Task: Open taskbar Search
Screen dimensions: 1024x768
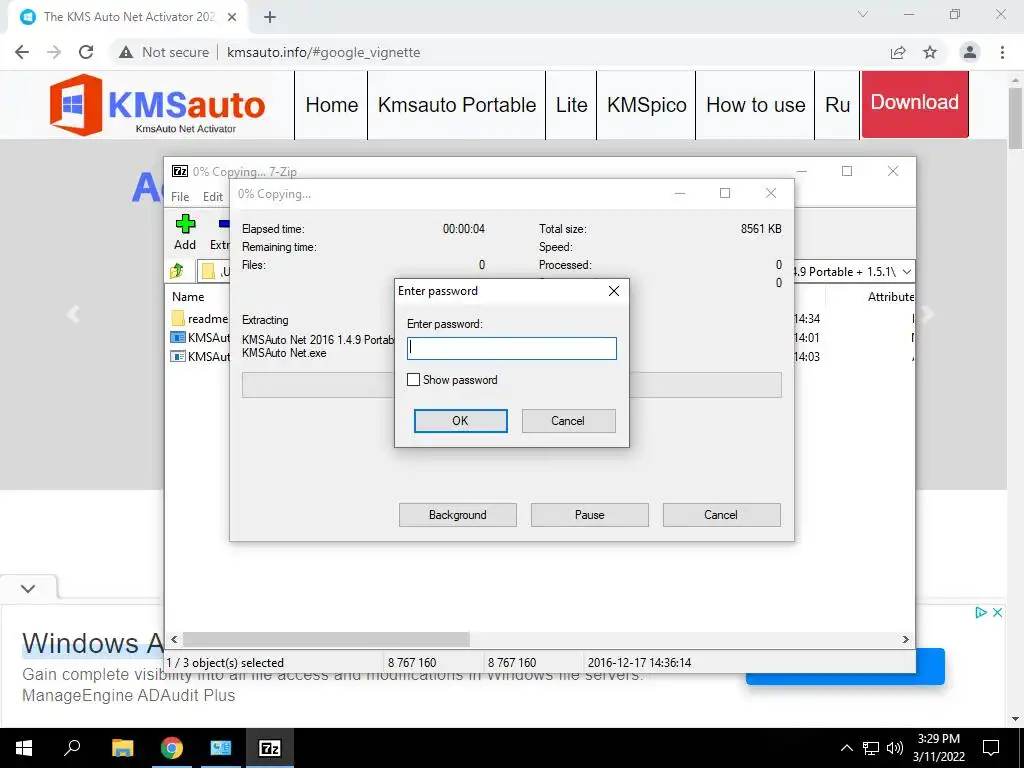Action: coord(72,748)
